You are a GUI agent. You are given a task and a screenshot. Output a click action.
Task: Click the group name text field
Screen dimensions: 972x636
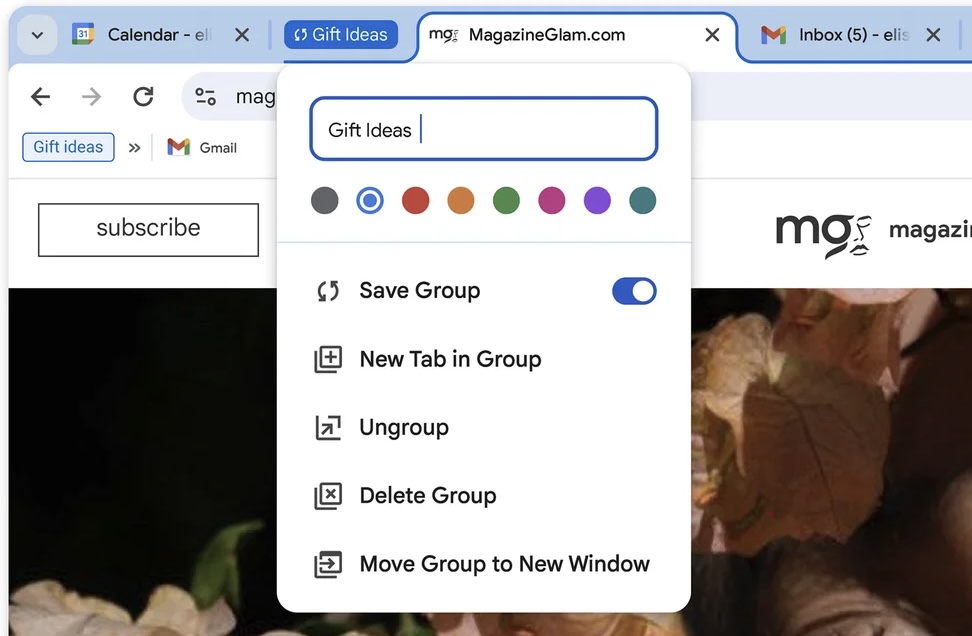click(x=483, y=130)
